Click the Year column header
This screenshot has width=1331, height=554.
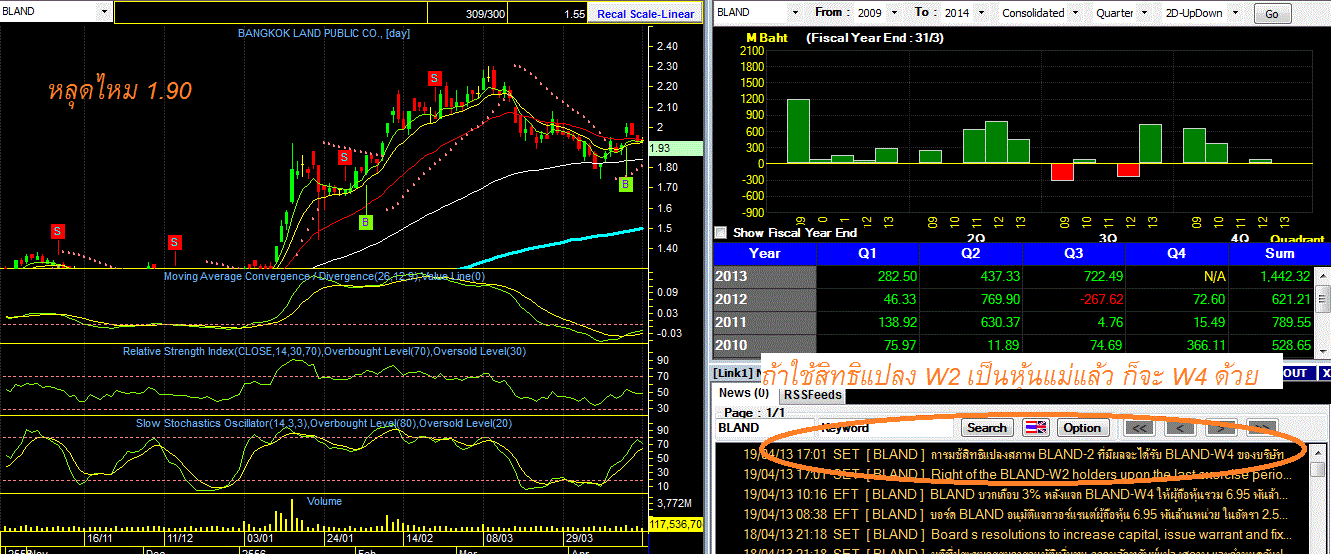[764, 253]
